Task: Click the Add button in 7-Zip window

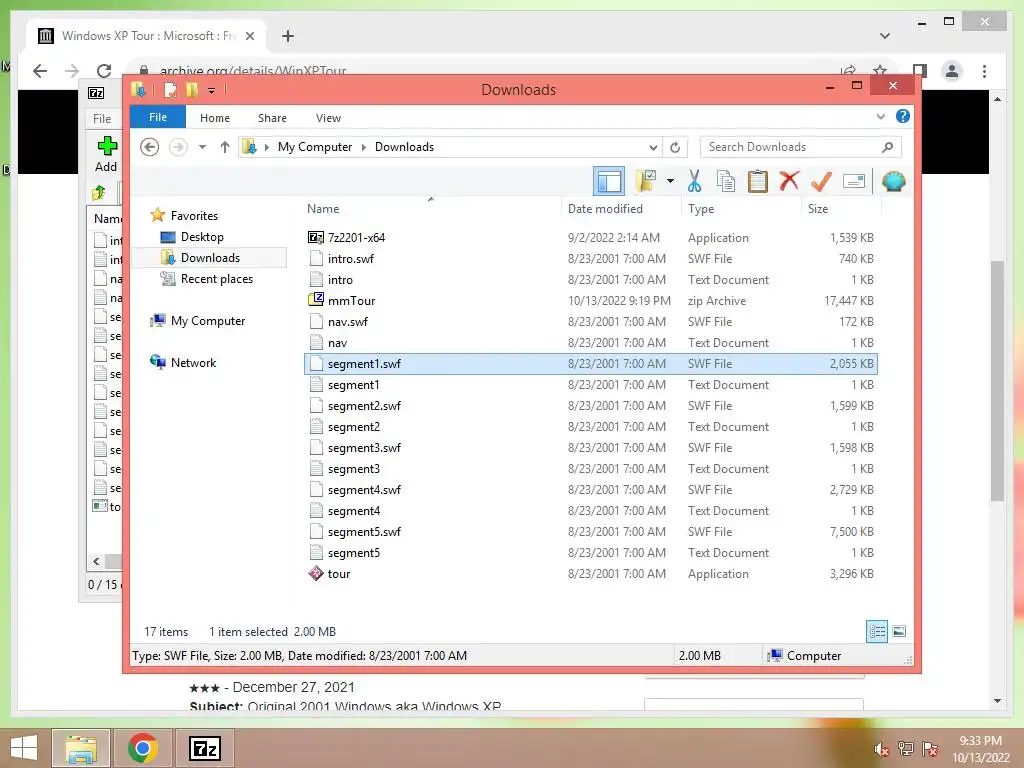Action: point(106,154)
